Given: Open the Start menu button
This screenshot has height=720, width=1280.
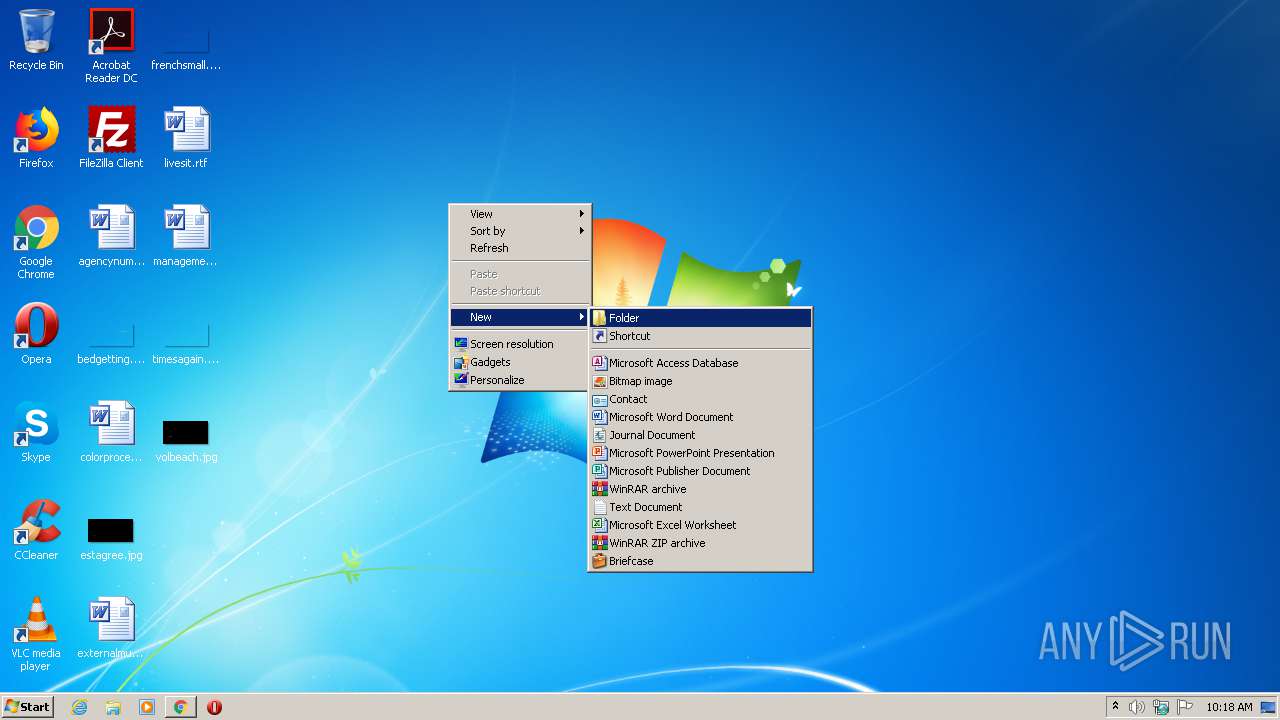Looking at the screenshot, I should (27, 707).
